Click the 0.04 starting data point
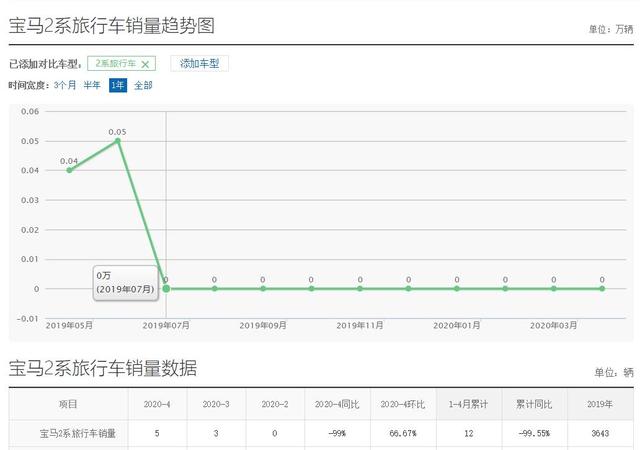 click(69, 170)
